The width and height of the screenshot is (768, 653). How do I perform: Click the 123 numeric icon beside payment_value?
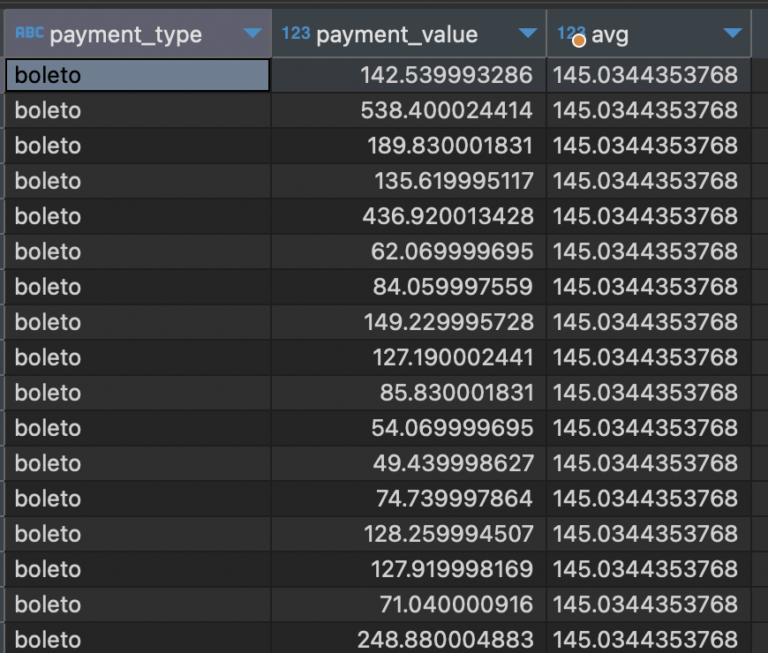point(295,34)
